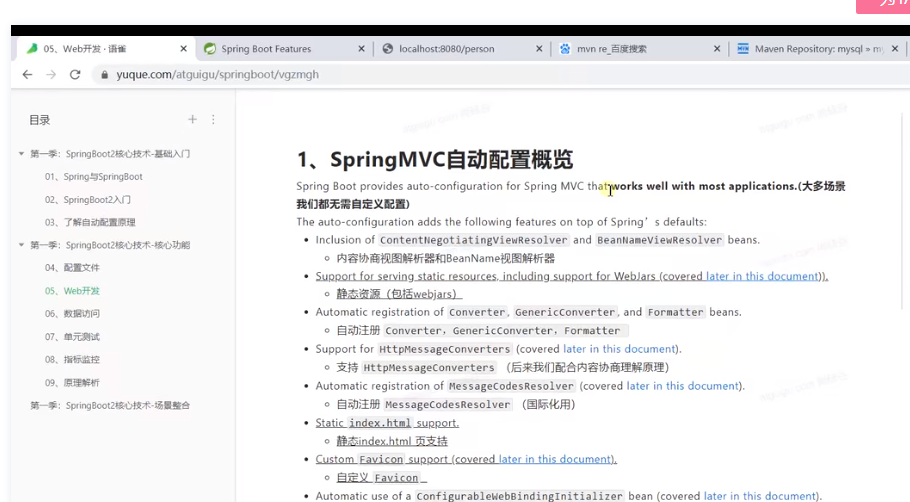The height and width of the screenshot is (502, 910).
Task: Click the browser forward arrow
Action: coord(51,74)
